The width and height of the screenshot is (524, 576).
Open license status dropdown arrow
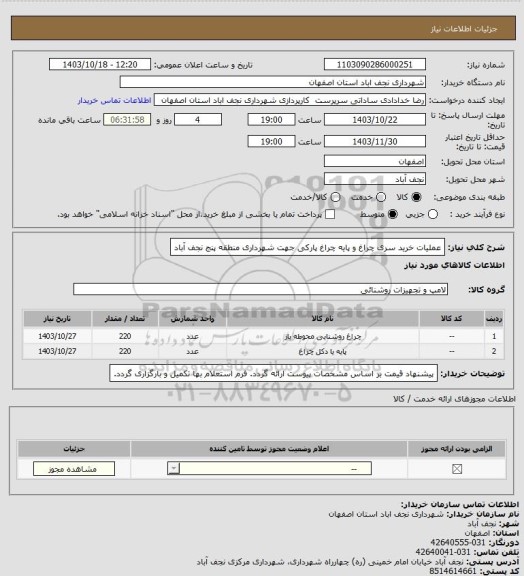[174, 469]
